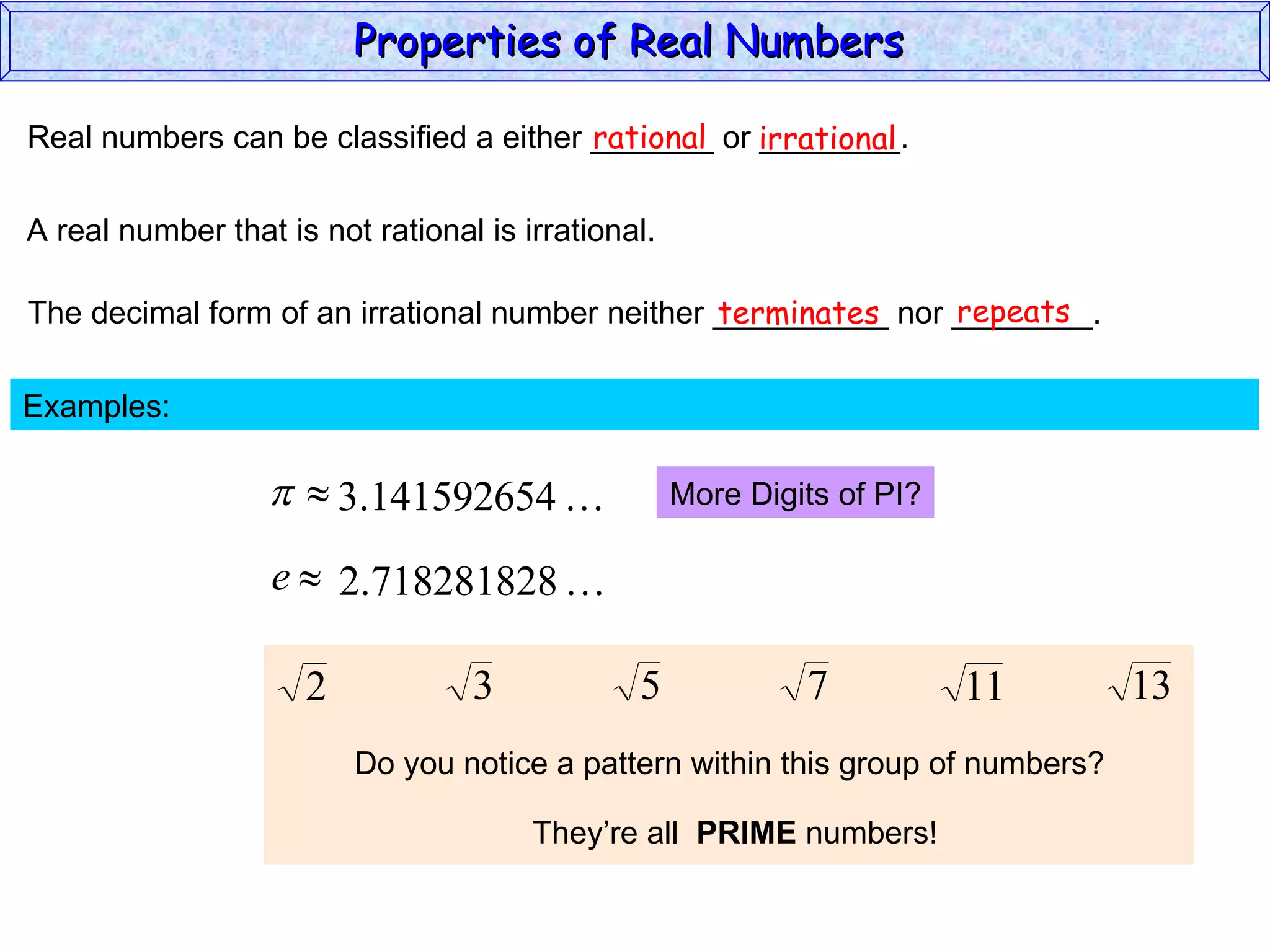Select the red word 'rational'
The image size is (1270, 952).
649,137
